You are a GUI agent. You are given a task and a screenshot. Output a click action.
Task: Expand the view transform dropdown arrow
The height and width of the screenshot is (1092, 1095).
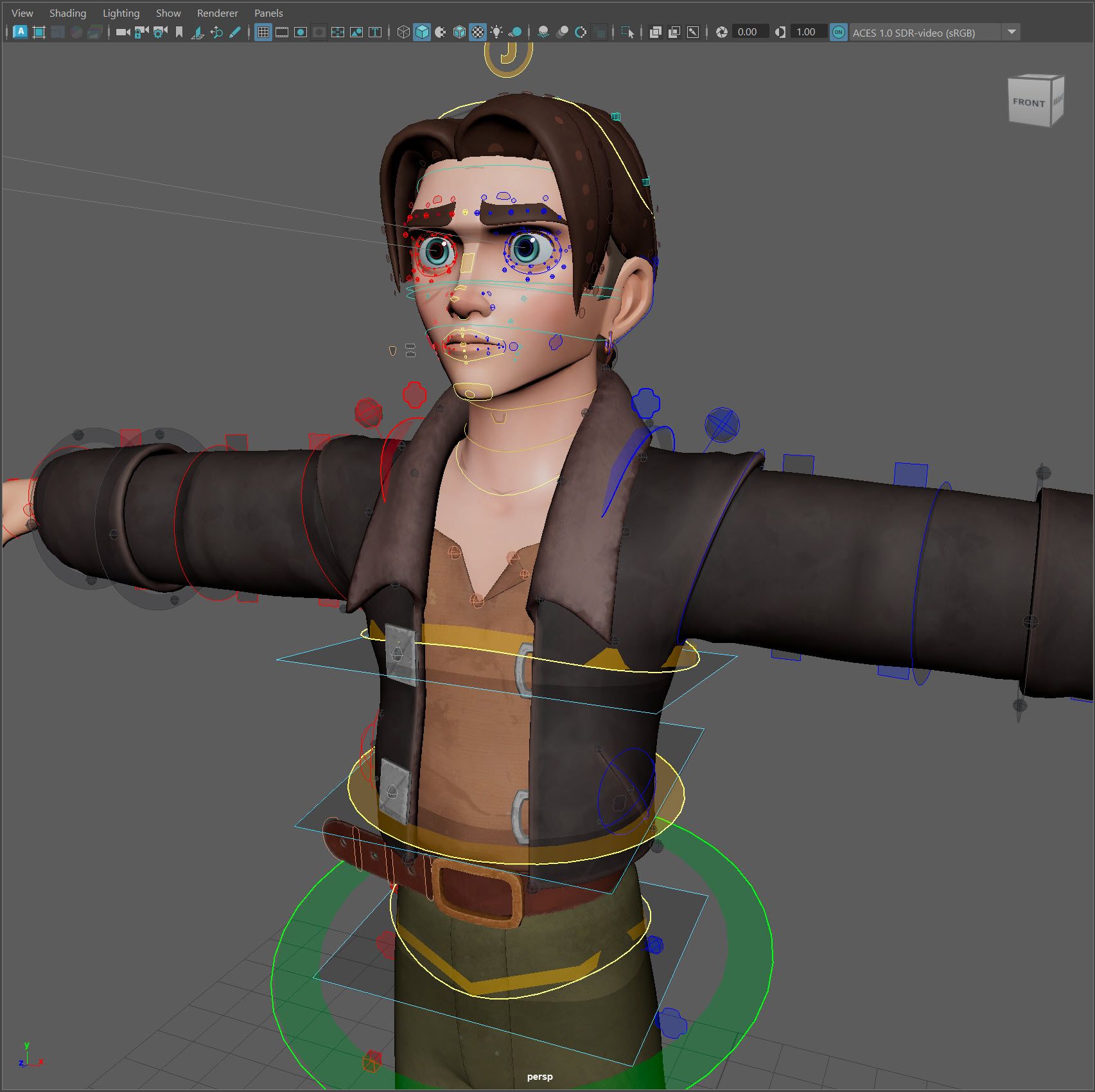click(x=1012, y=31)
